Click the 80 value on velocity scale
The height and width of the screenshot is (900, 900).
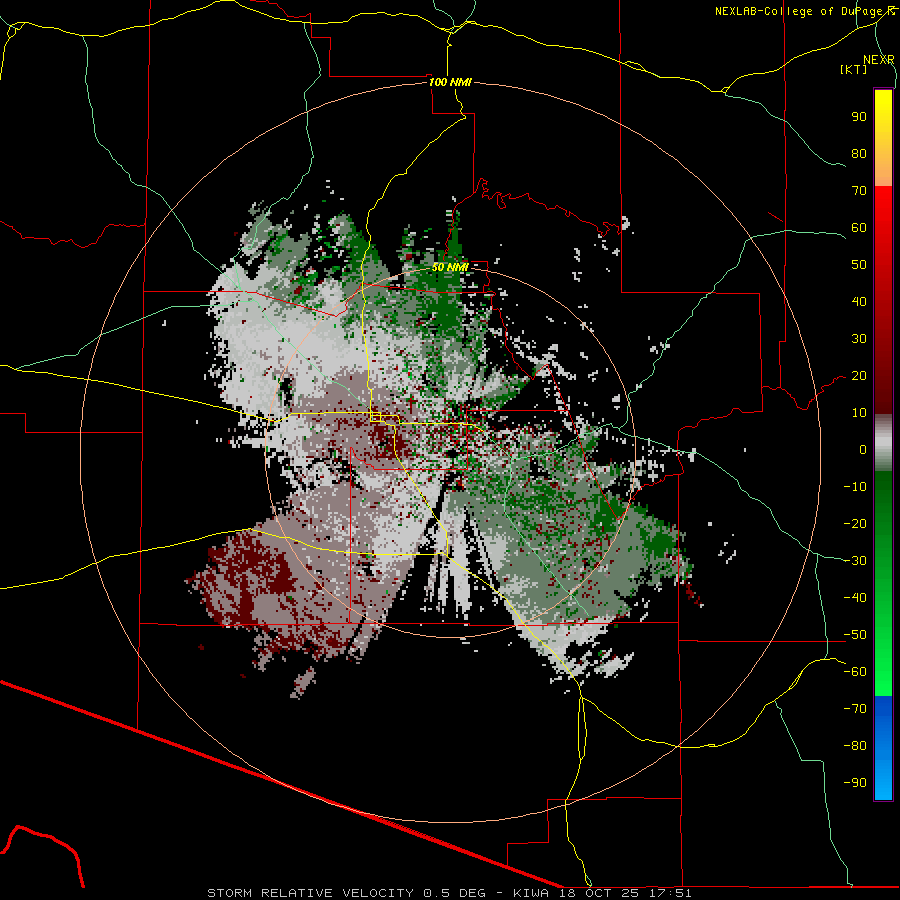(859, 154)
